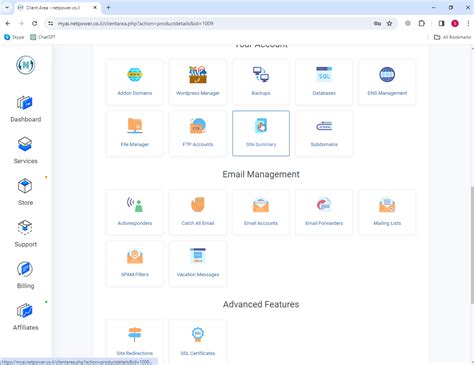
Task: Open FTP Accounts tile
Action: pos(198,133)
